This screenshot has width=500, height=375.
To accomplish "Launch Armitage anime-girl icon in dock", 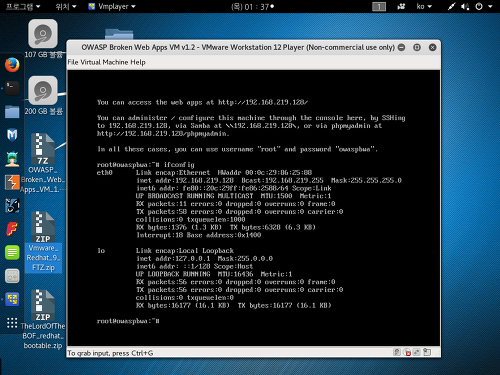I will [12, 159].
